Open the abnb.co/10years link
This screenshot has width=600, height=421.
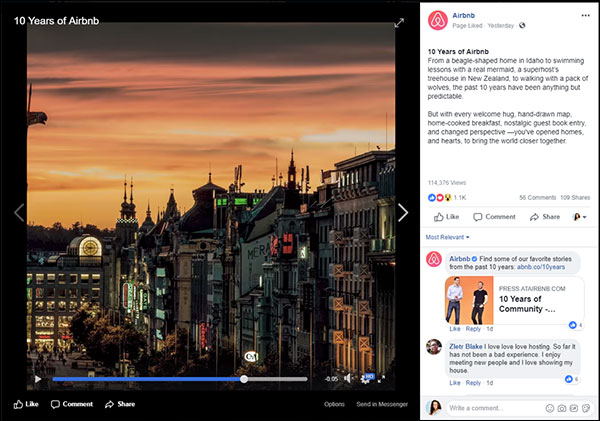(541, 267)
